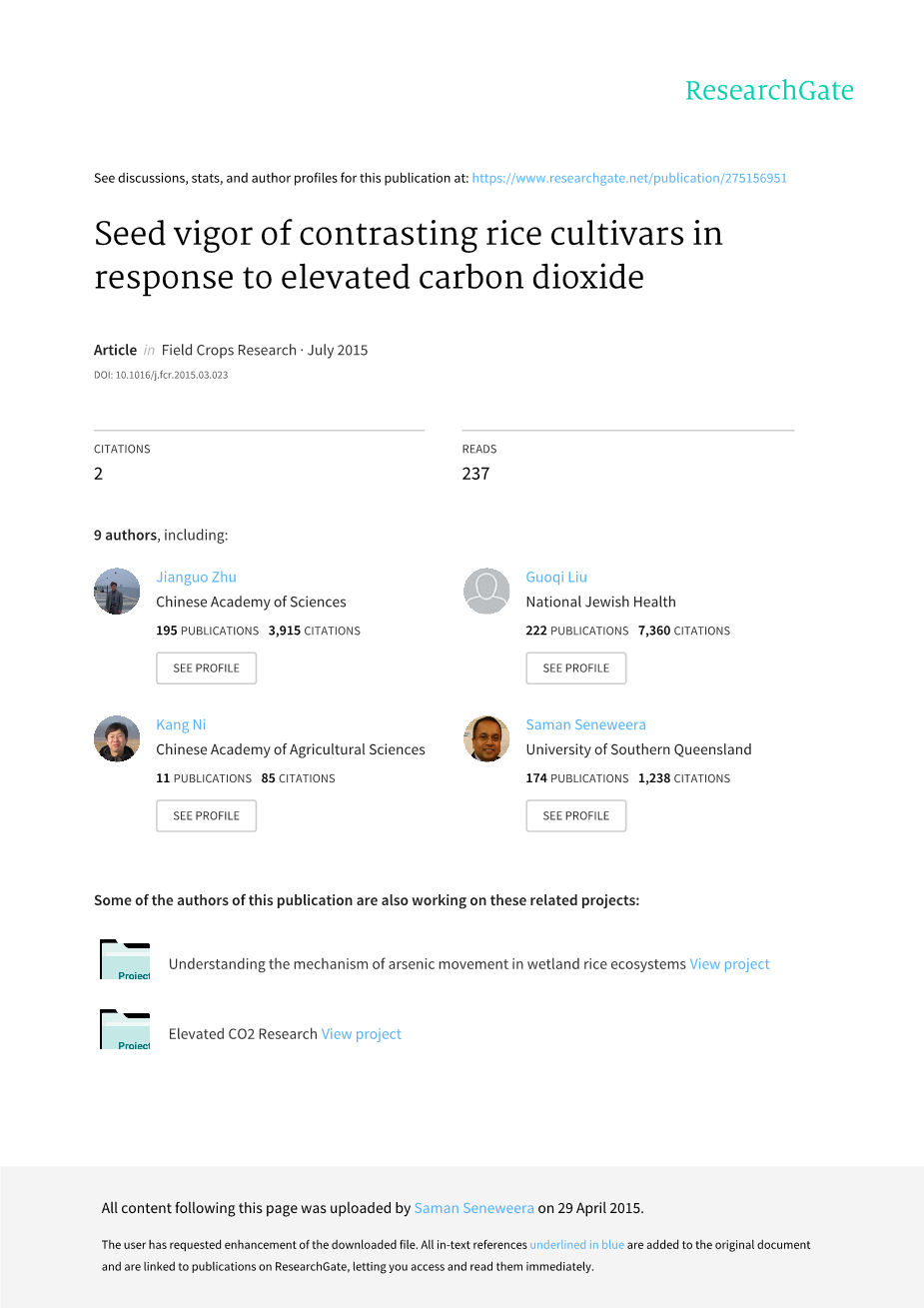Open Jianguo Zhu author name link
The width and height of the screenshot is (924, 1308).
point(196,577)
